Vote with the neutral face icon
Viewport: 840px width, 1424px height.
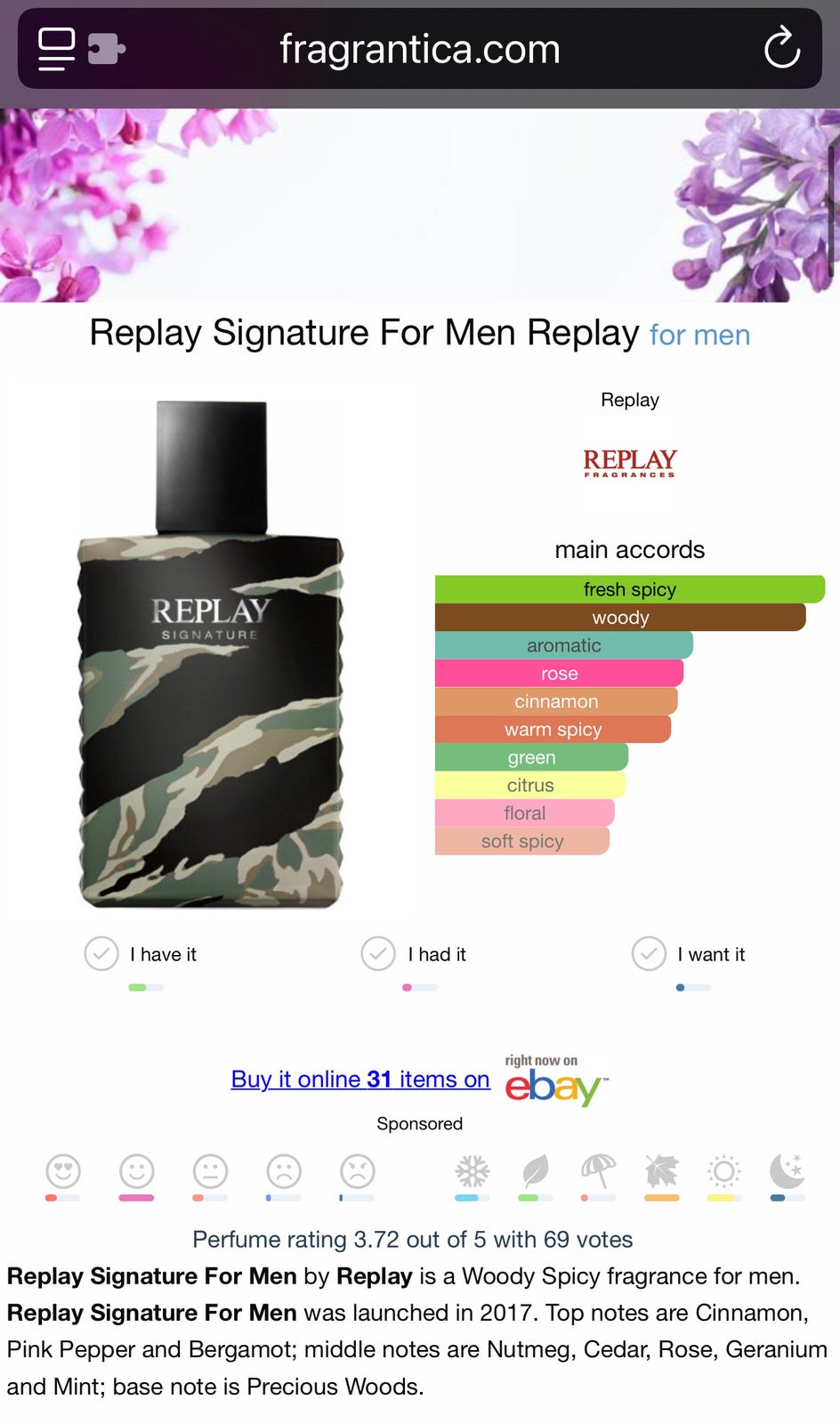click(211, 1171)
